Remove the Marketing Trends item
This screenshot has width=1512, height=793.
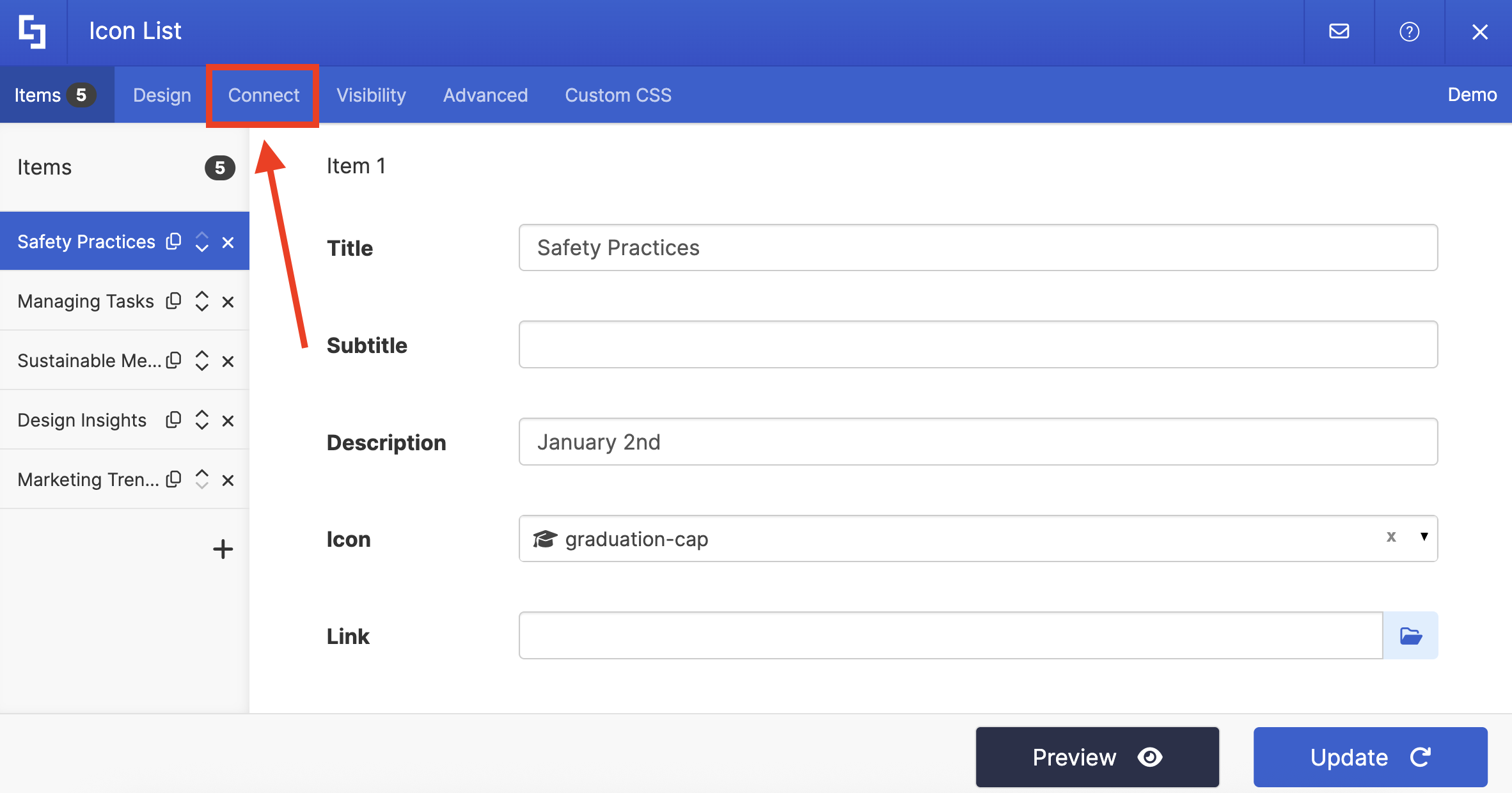228,480
